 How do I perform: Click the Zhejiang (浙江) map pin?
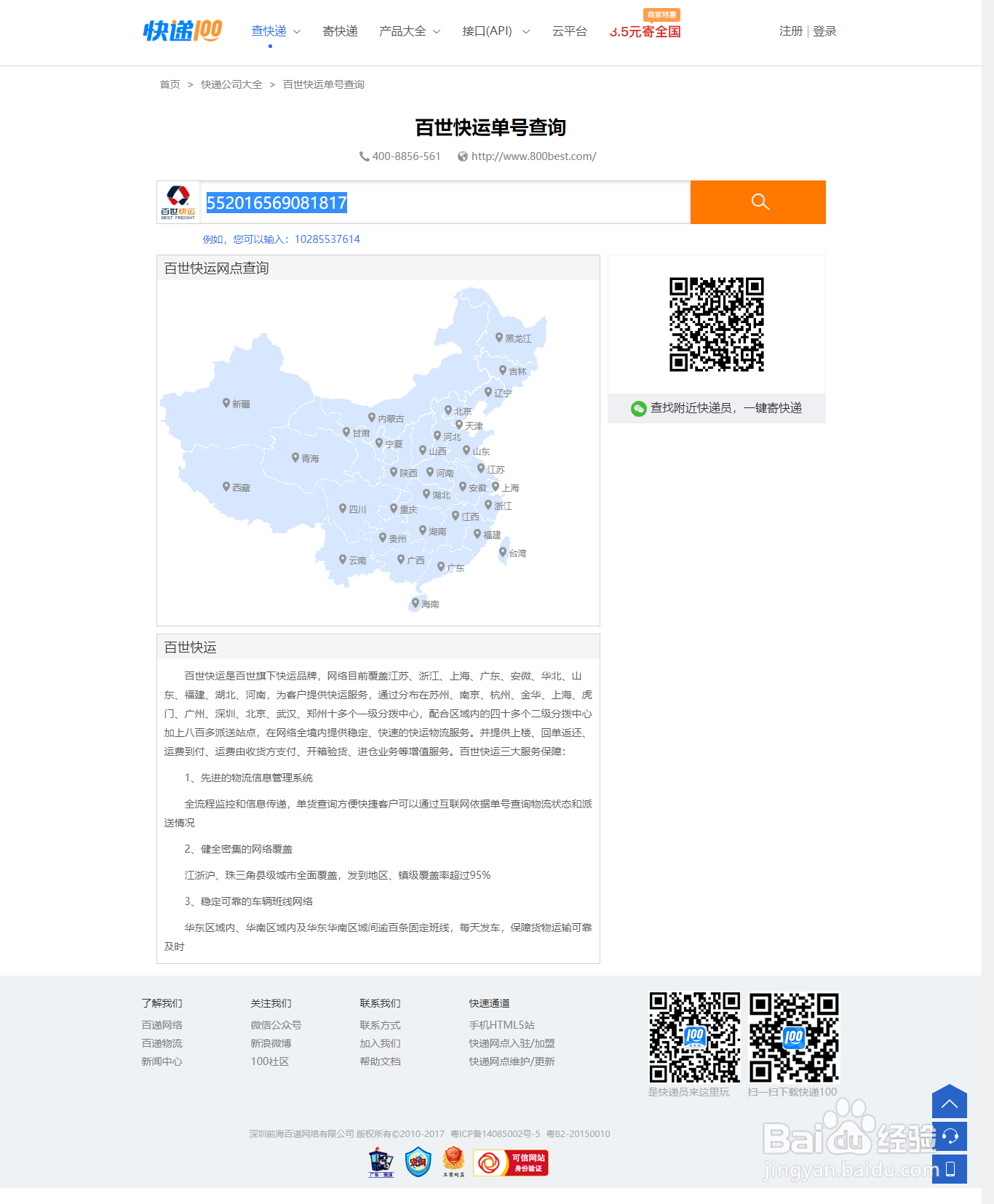(488, 505)
